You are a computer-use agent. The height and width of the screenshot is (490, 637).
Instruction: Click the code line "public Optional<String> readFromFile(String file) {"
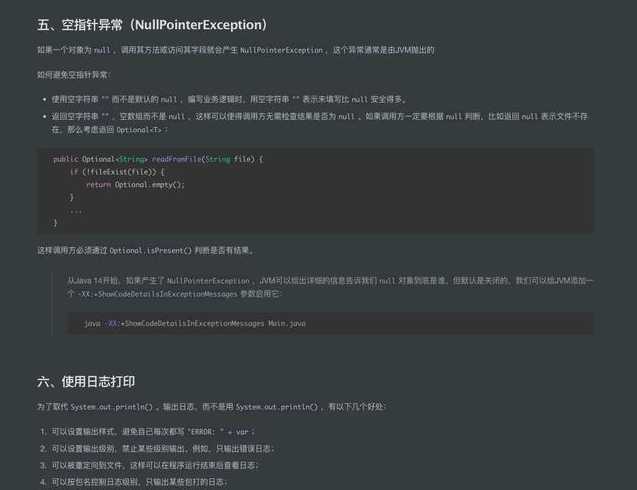click(x=158, y=159)
